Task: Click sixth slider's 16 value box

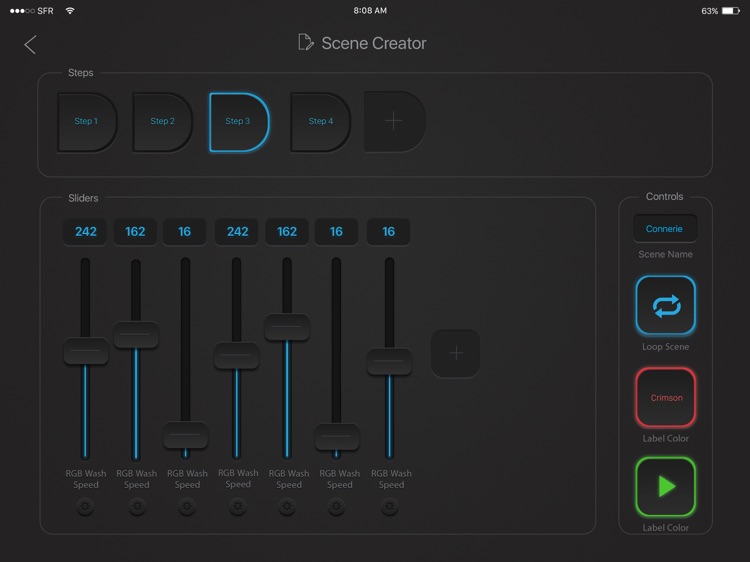Action: [336, 232]
